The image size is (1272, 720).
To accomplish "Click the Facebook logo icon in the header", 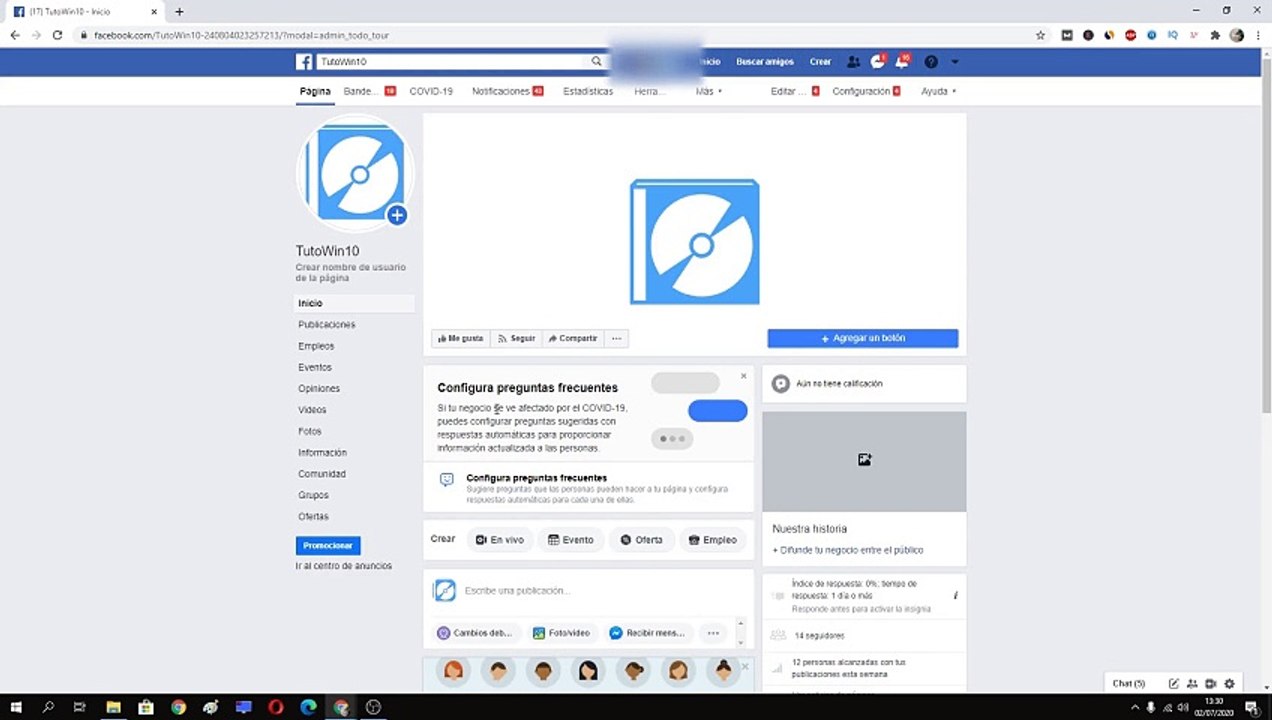I will click(304, 62).
